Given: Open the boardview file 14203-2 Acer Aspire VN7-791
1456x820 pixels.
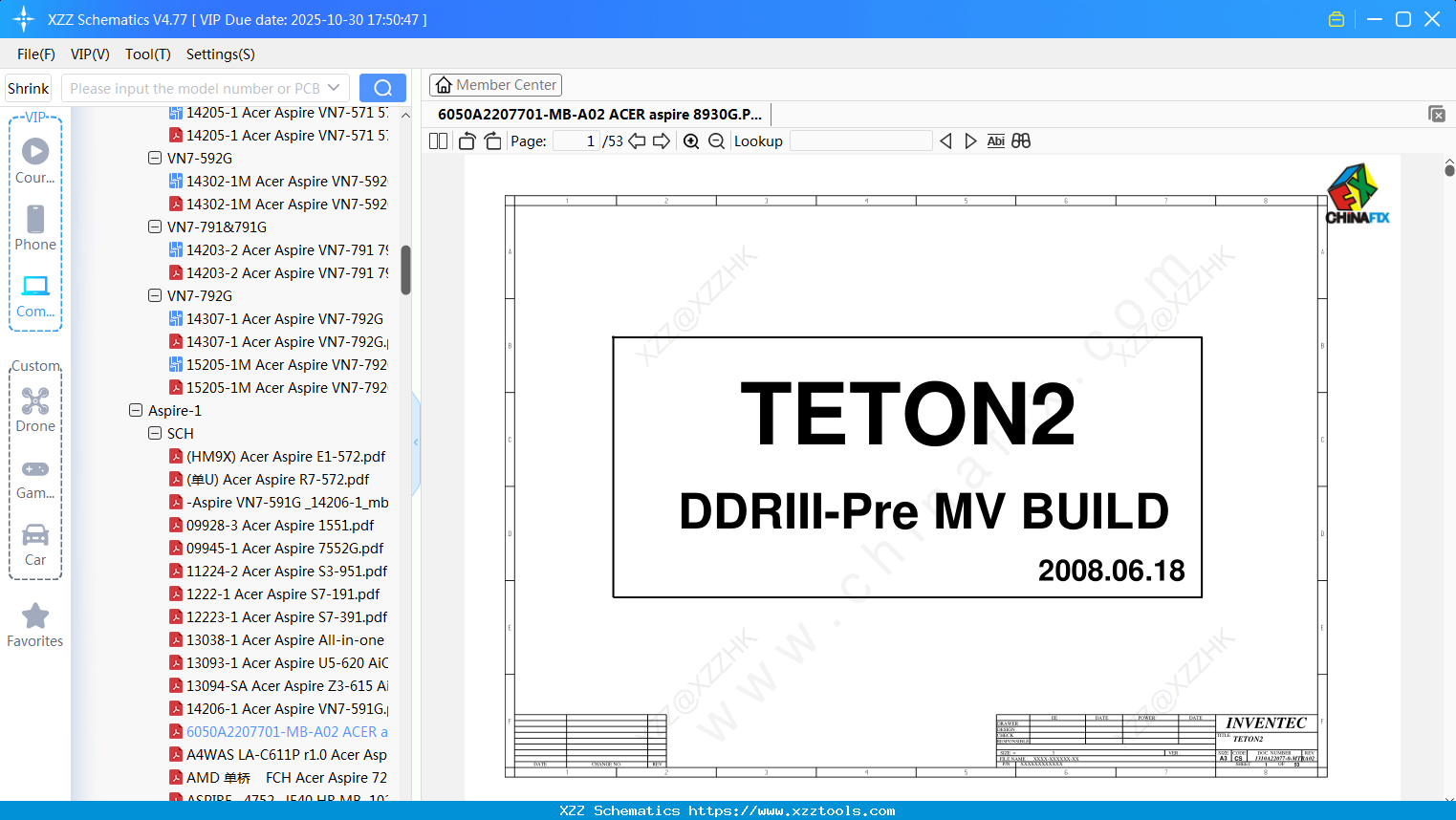Looking at the screenshot, I should pos(278,250).
